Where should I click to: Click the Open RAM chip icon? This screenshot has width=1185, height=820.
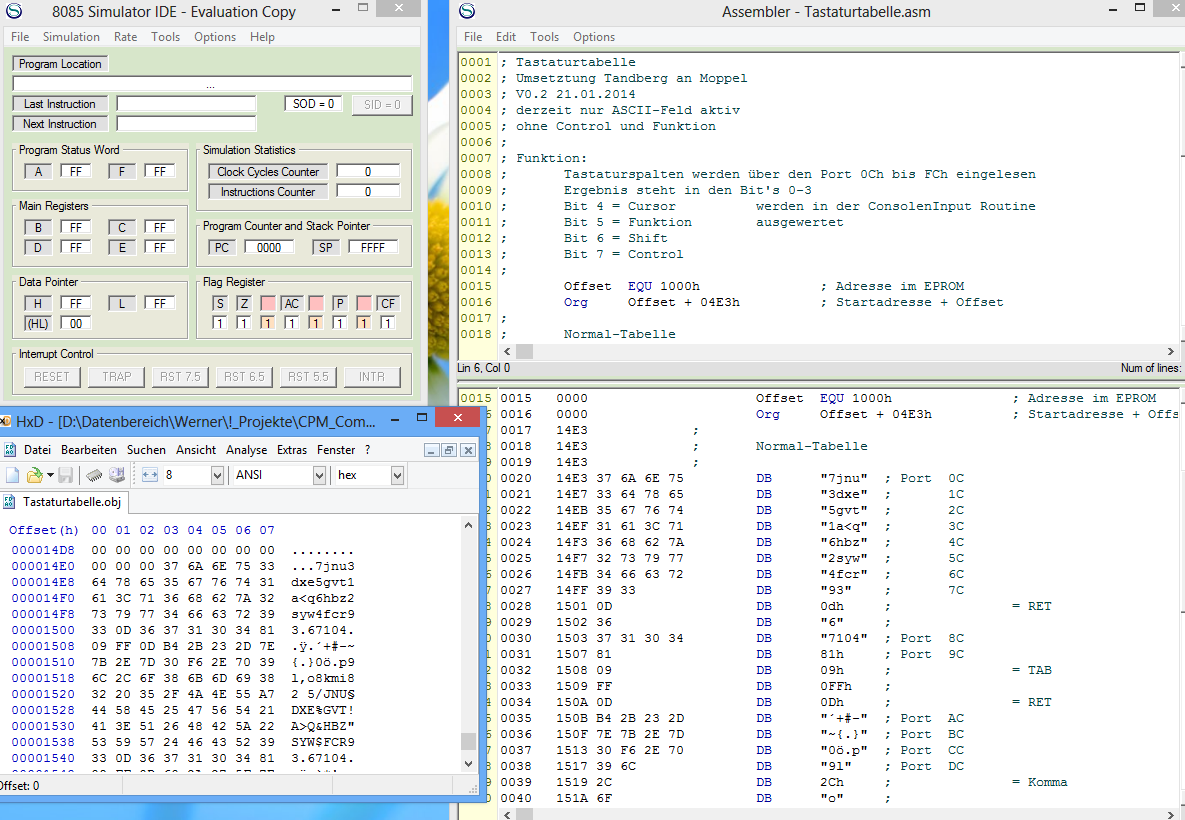click(x=93, y=475)
